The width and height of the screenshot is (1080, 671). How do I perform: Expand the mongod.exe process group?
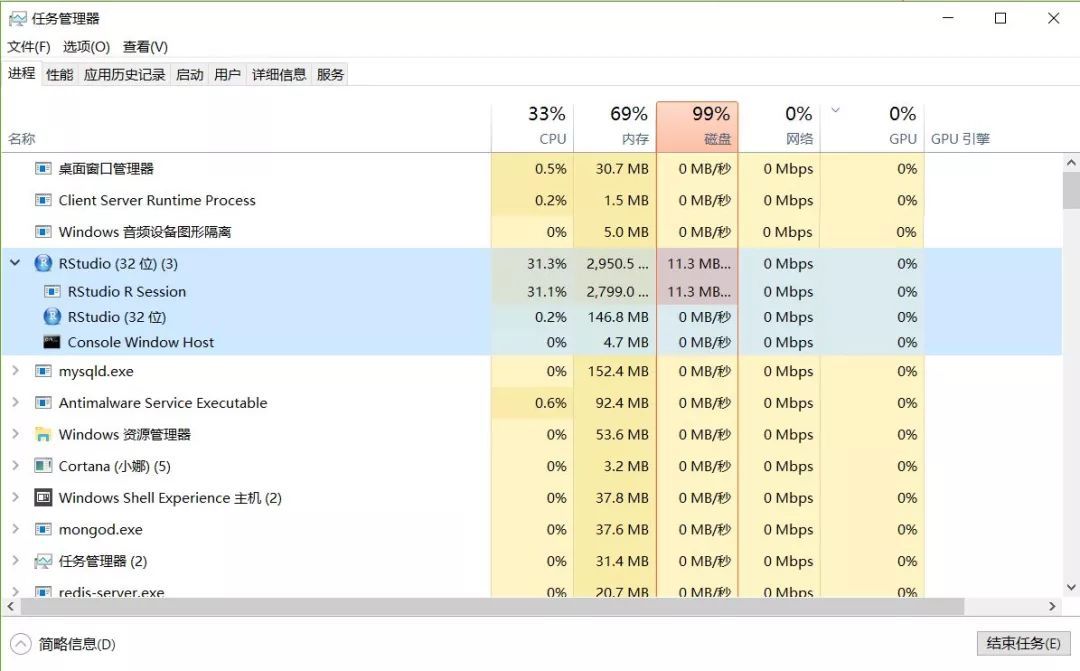[x=15, y=529]
